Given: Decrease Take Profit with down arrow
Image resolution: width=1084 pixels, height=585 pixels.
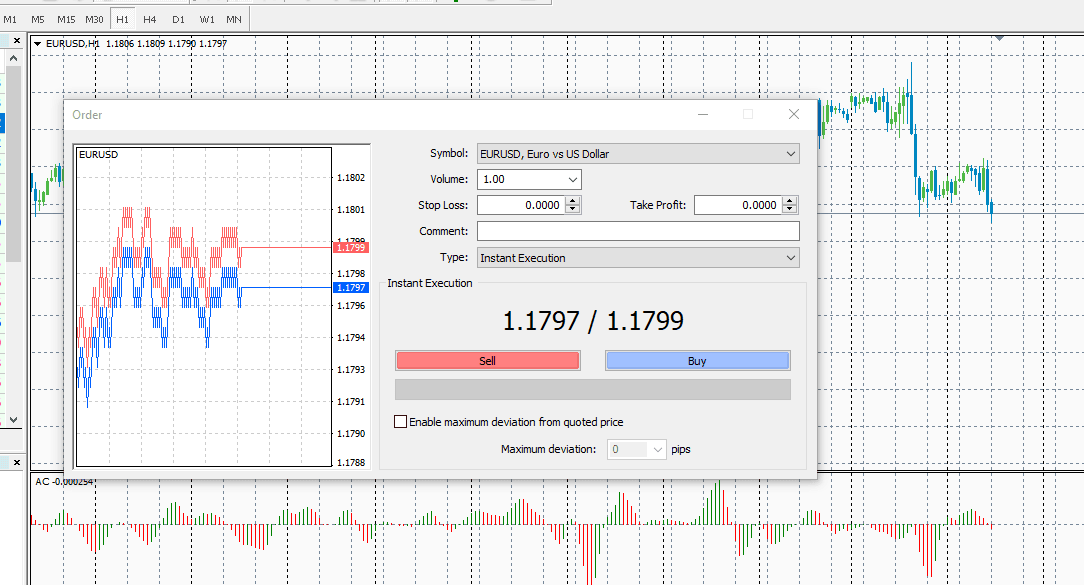Looking at the screenshot, I should click(789, 210).
